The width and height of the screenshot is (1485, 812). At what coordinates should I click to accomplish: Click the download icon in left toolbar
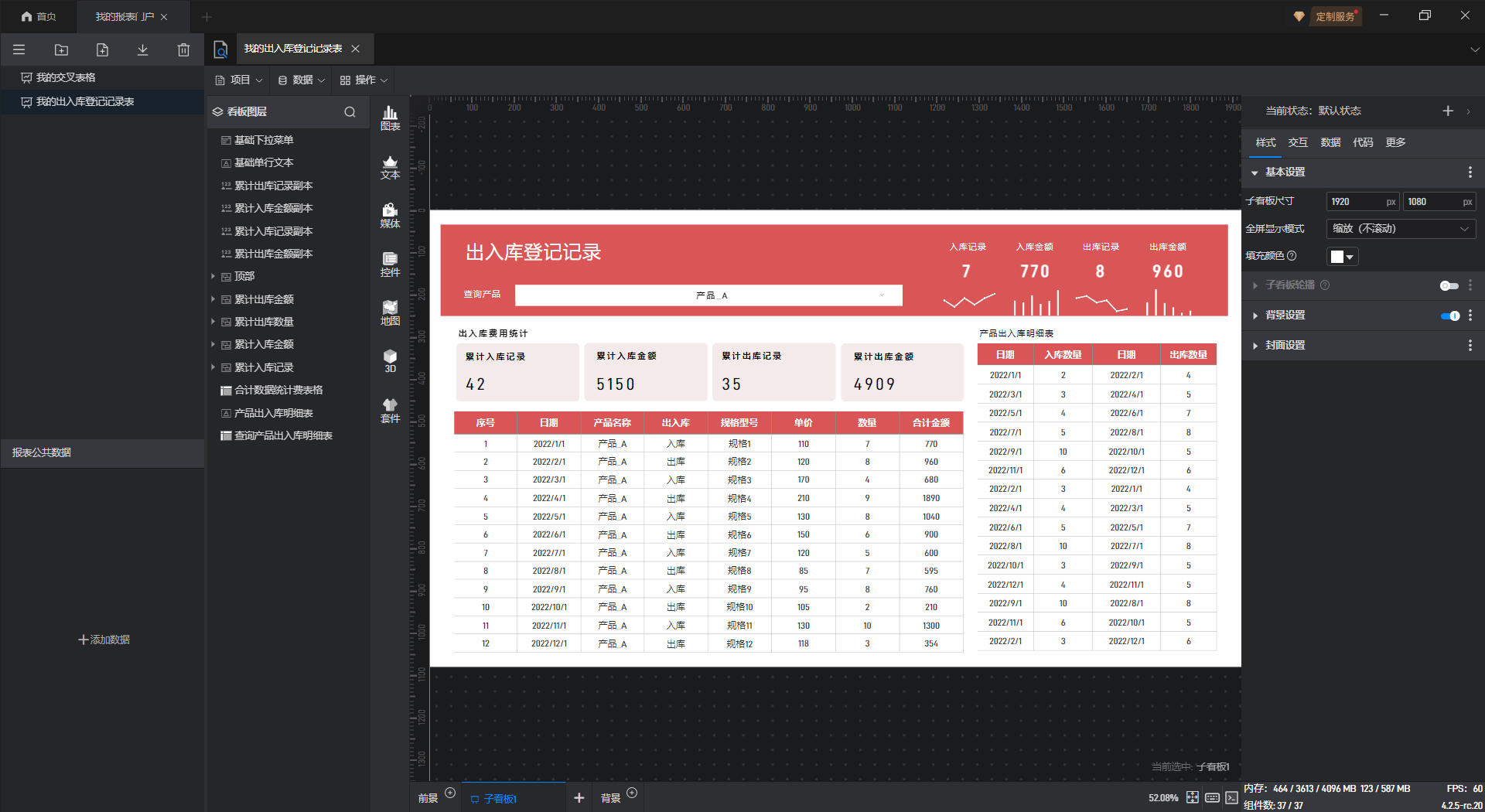pyautogui.click(x=142, y=50)
